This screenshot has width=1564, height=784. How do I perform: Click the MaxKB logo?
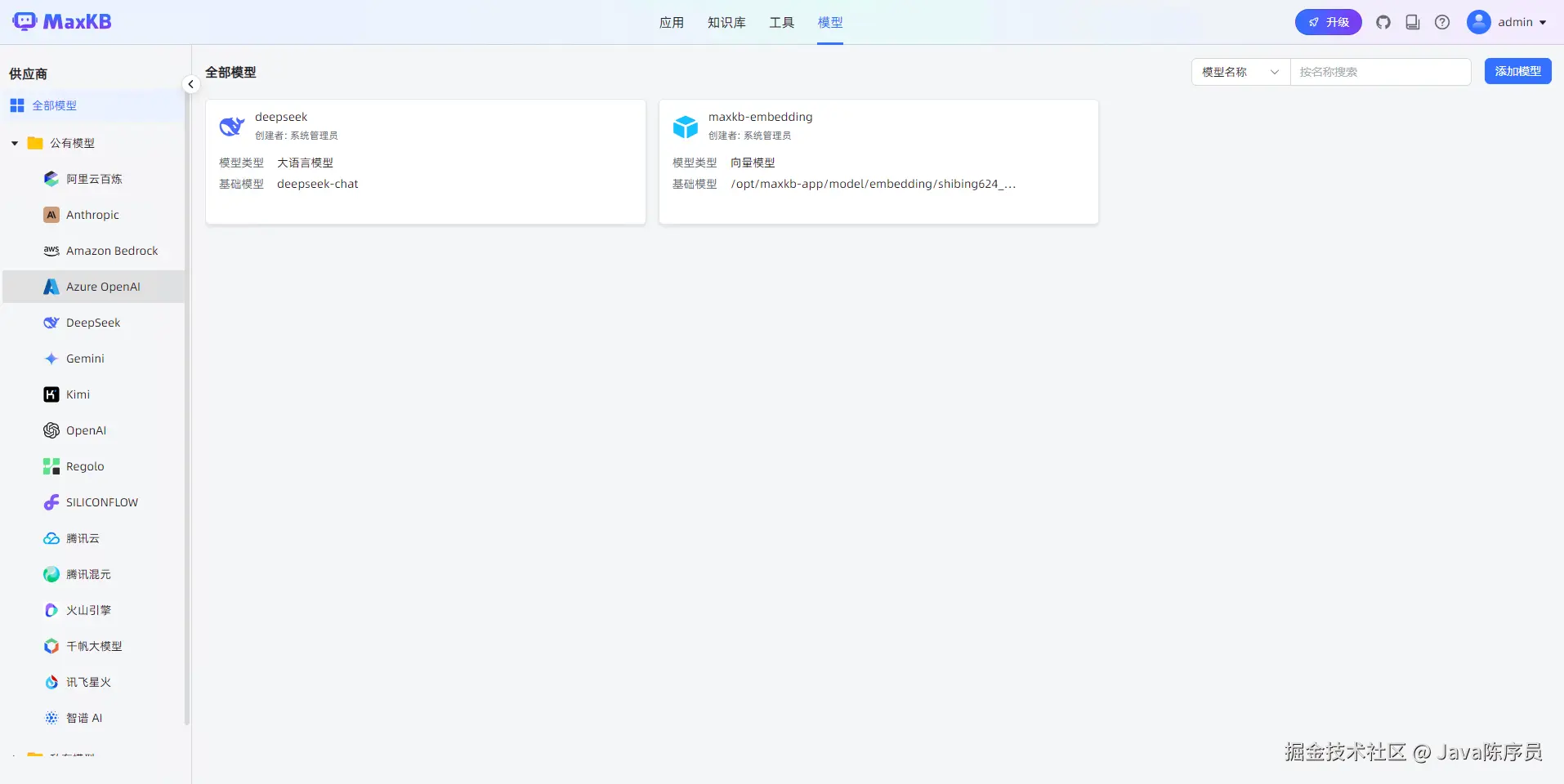62,22
